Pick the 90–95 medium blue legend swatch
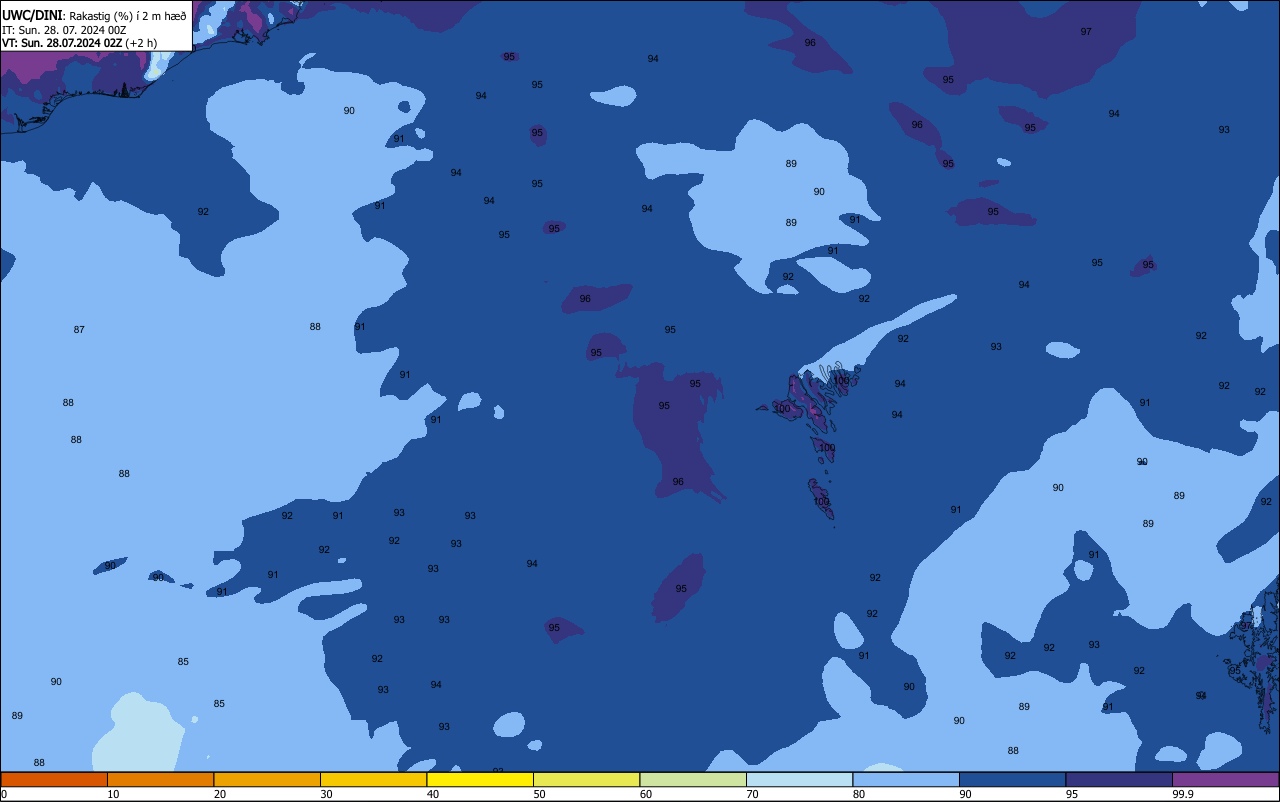The width and height of the screenshot is (1280, 802). [1012, 779]
